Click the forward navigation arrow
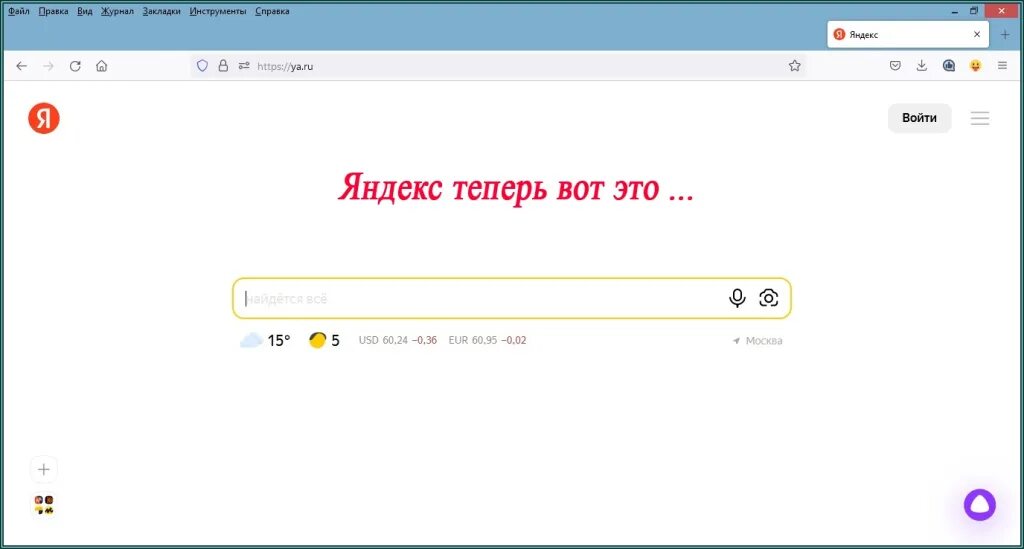 [48, 66]
